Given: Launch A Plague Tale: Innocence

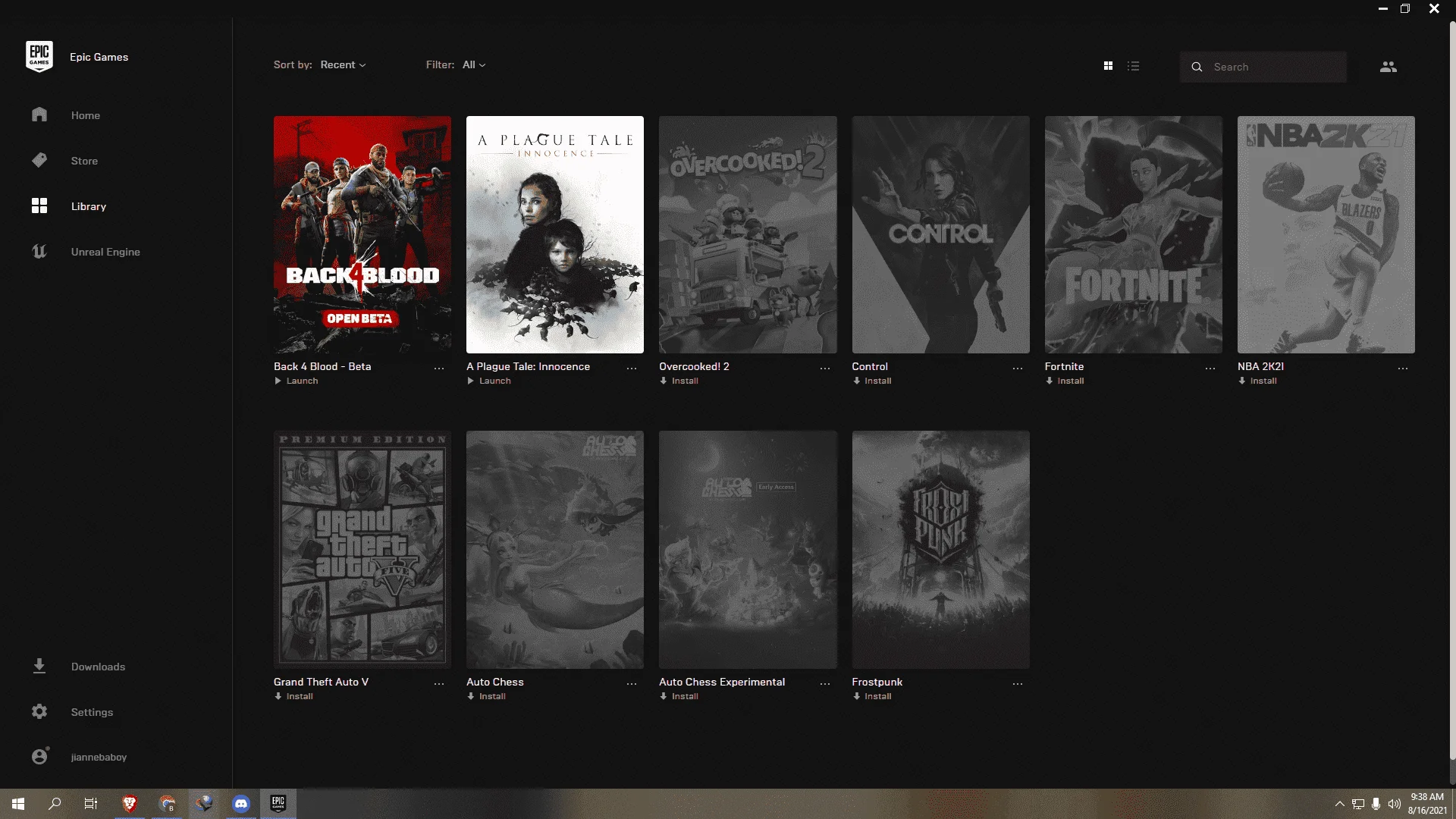Looking at the screenshot, I should point(488,381).
